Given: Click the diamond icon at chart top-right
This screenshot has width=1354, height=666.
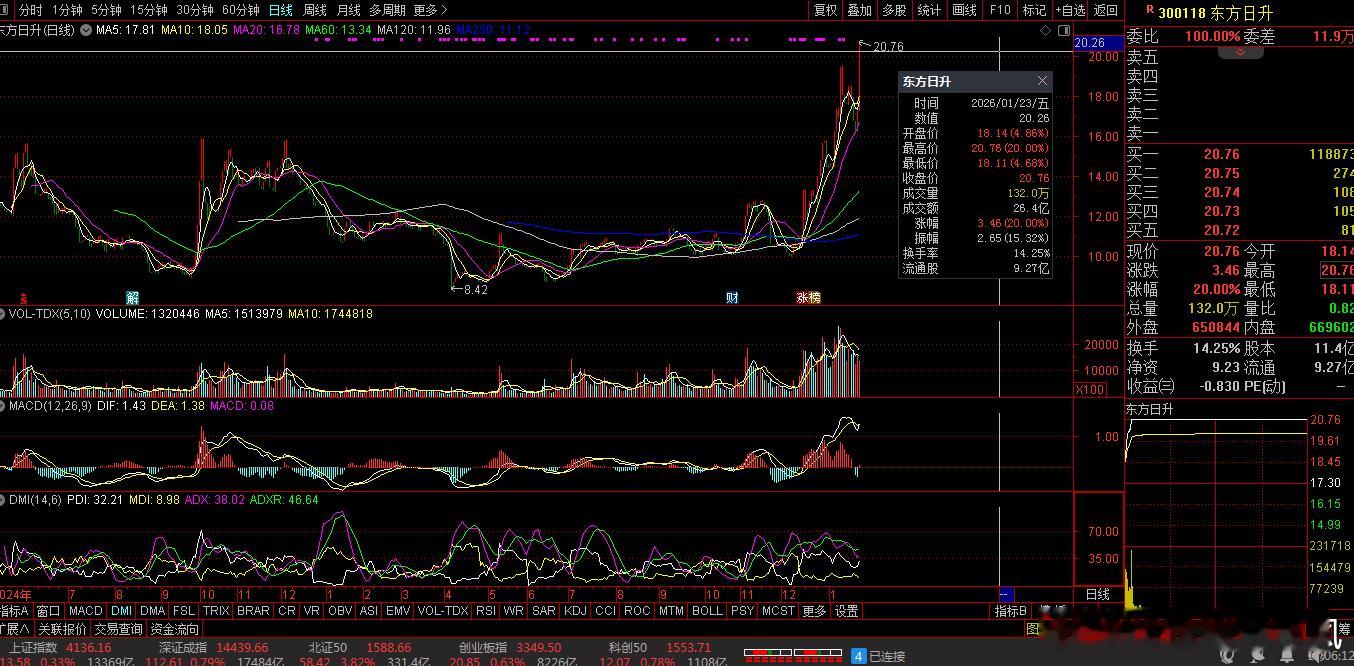Looking at the screenshot, I should pyautogui.click(x=1046, y=30).
